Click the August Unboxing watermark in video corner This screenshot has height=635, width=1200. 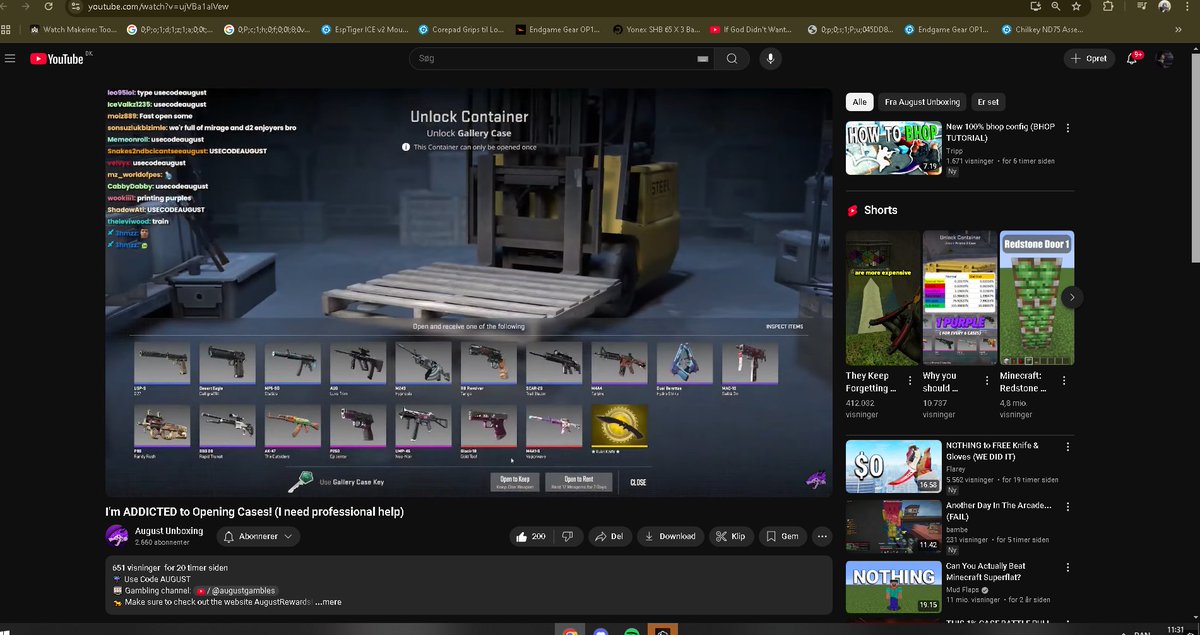pyautogui.click(x=816, y=482)
